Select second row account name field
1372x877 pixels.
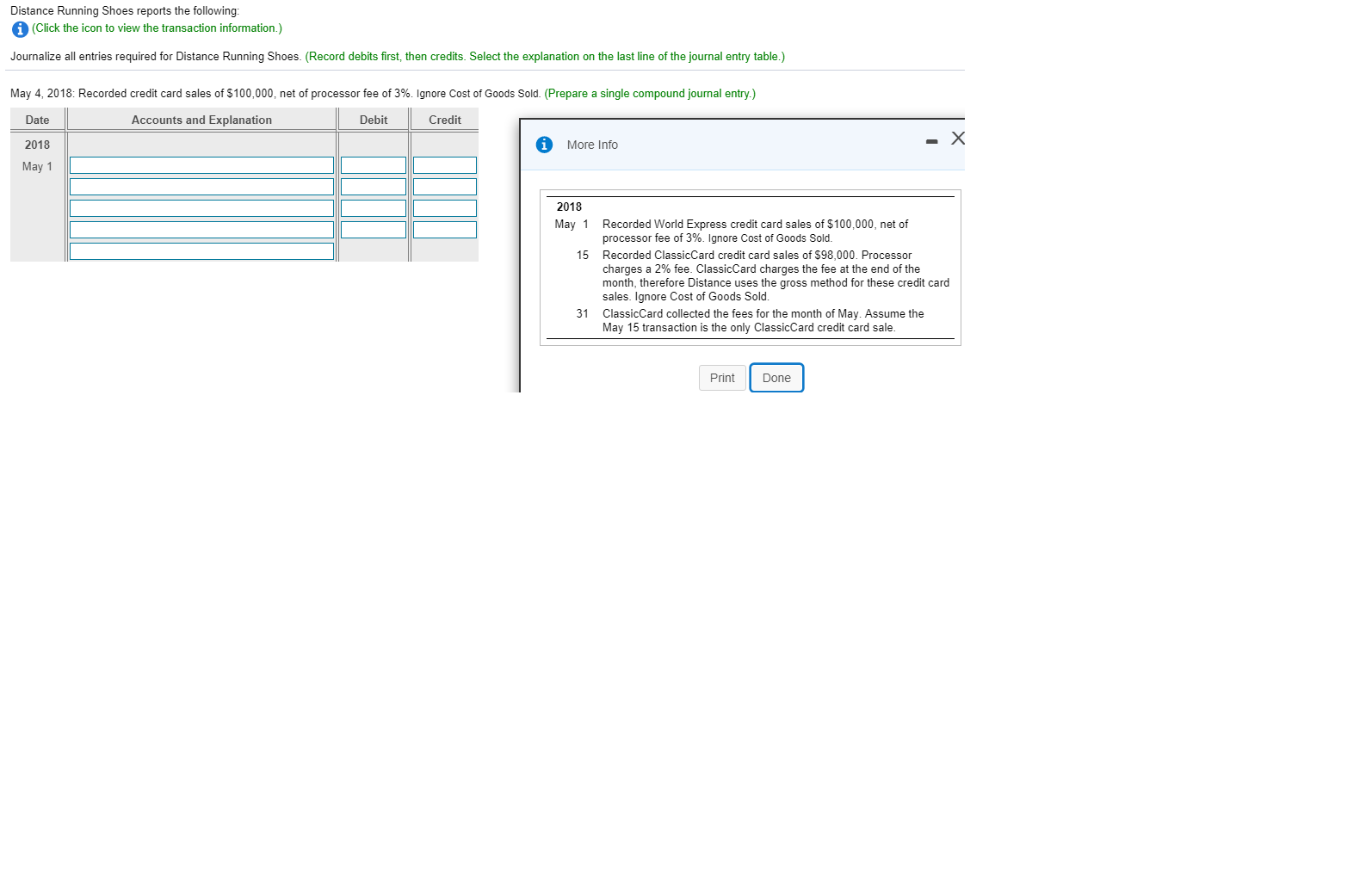pyautogui.click(x=201, y=187)
